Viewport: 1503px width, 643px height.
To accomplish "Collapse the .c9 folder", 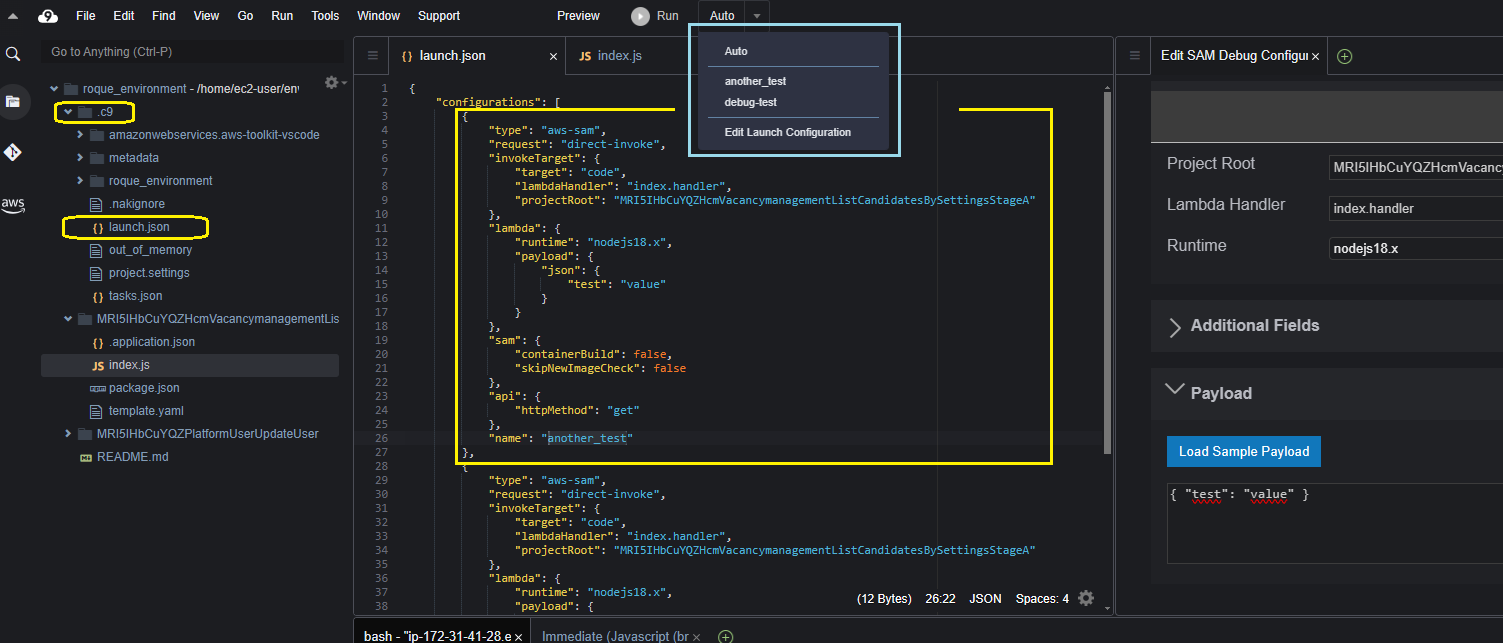I will [x=68, y=112].
